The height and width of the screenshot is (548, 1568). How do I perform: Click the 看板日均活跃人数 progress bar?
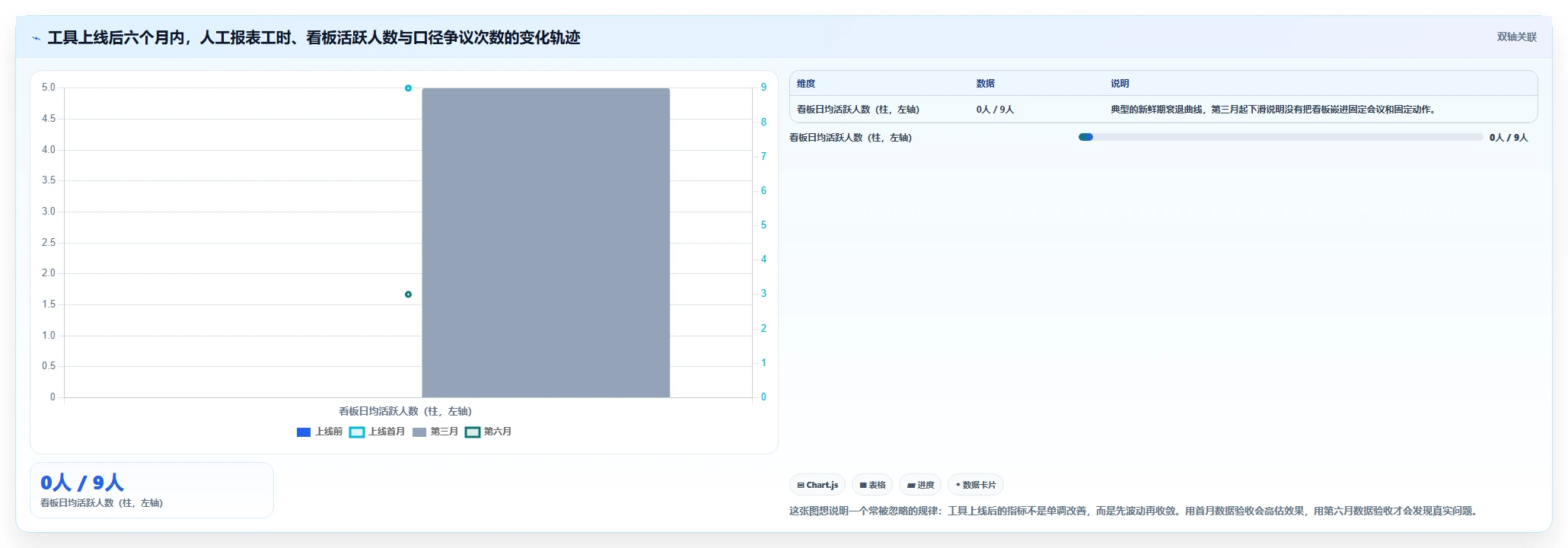[x=1280, y=137]
